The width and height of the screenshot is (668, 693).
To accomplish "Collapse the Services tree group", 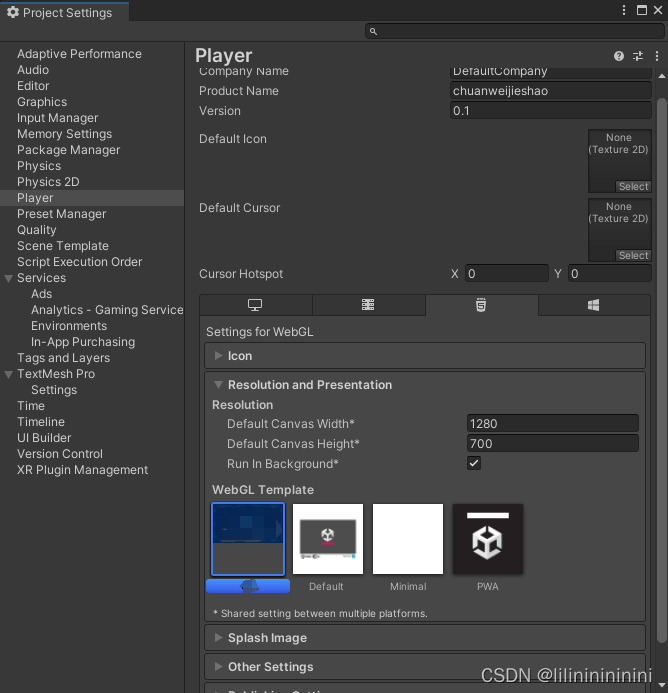I will (8, 278).
